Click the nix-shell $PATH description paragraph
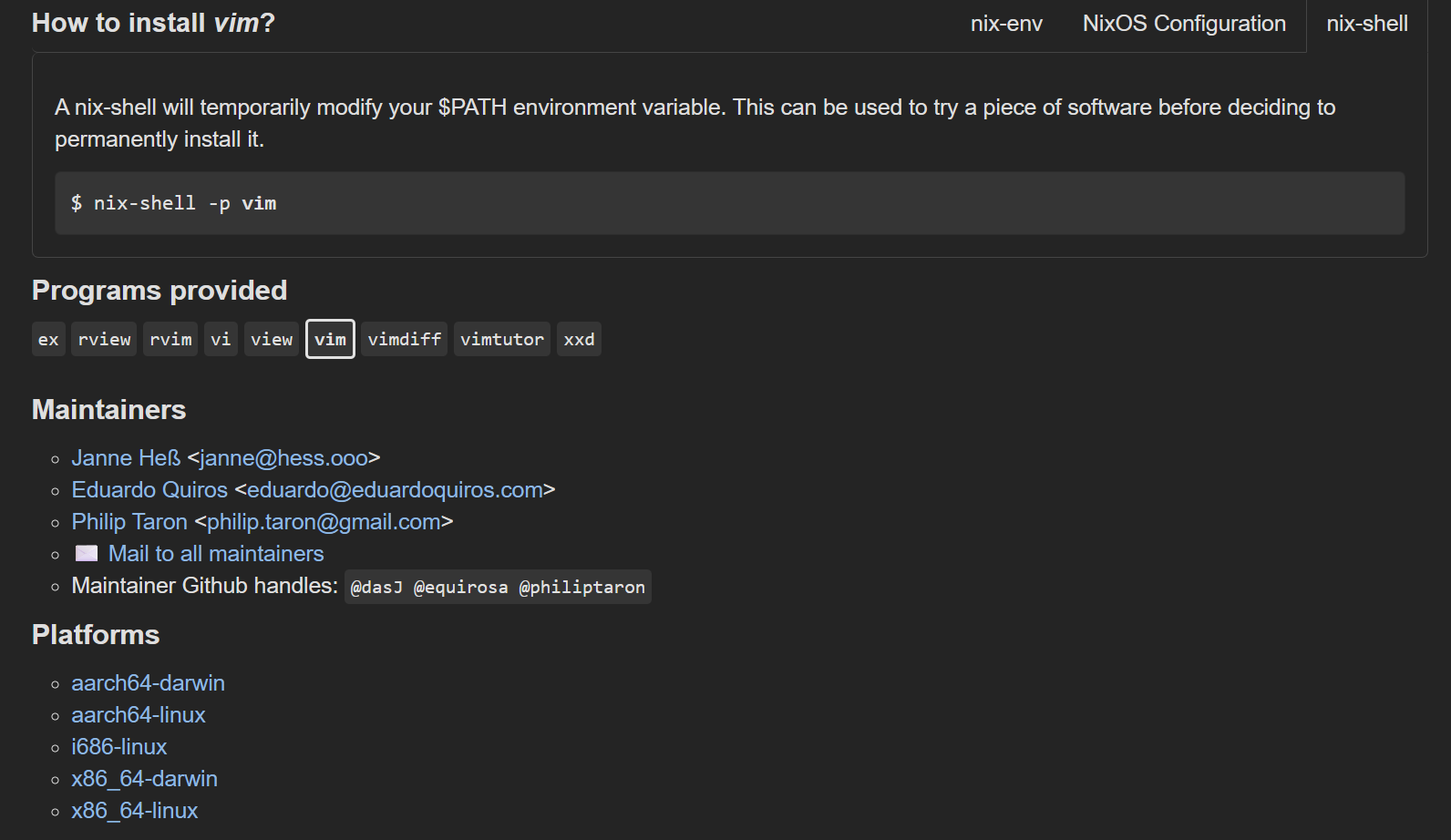Viewport: 1451px width, 840px height. (695, 123)
